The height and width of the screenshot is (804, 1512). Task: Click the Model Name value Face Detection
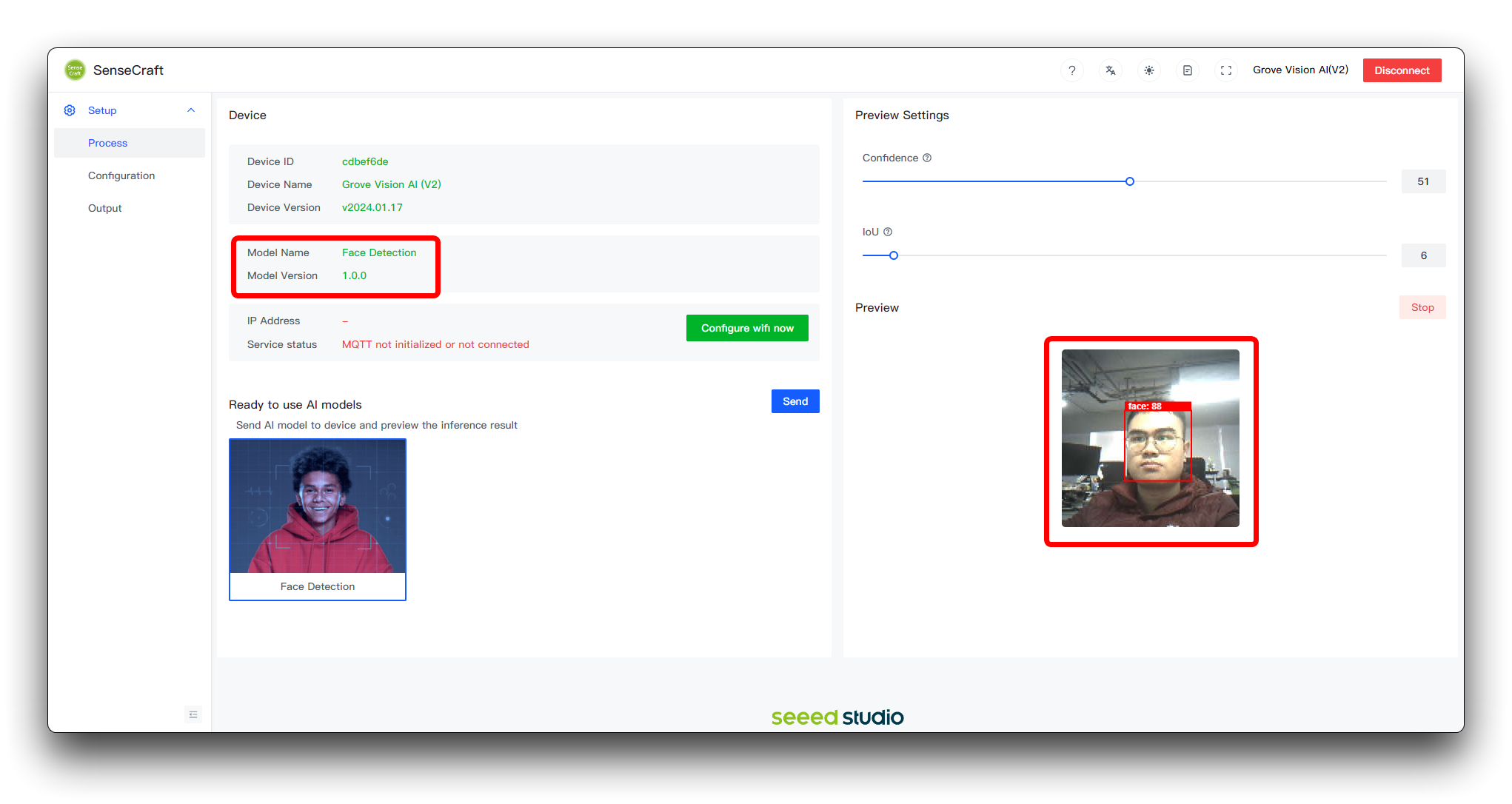pyautogui.click(x=379, y=252)
